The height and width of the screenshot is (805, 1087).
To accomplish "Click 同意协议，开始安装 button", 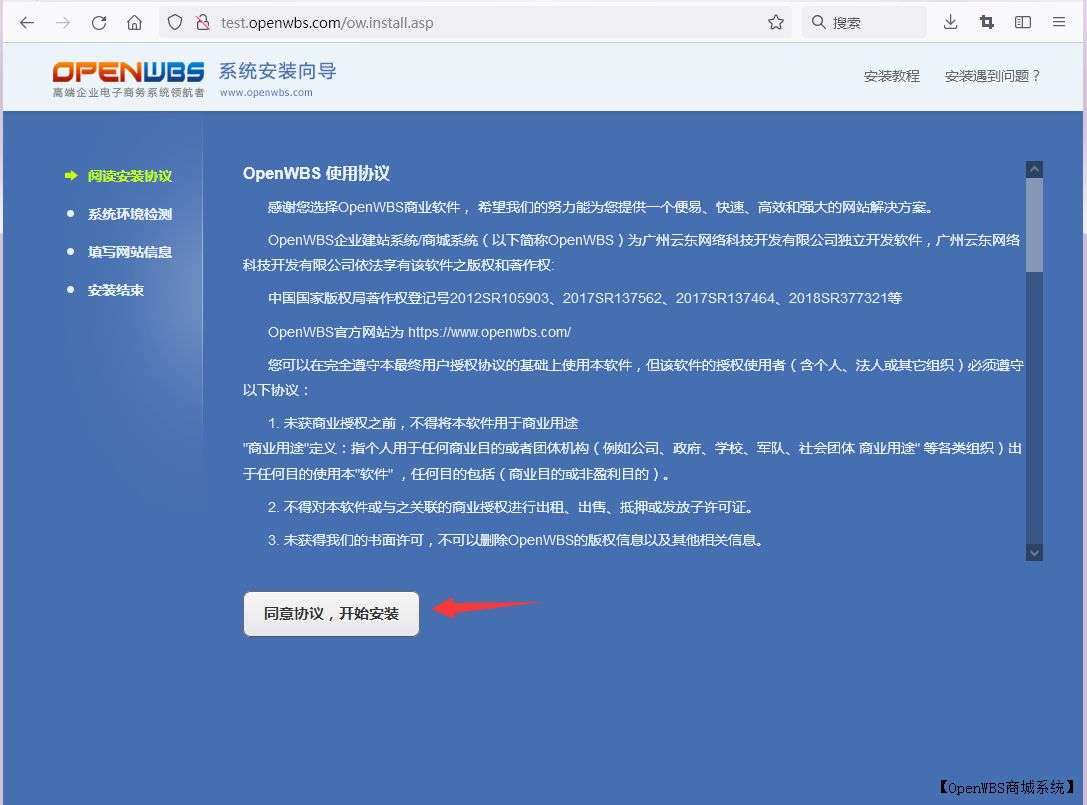I will (x=331, y=613).
